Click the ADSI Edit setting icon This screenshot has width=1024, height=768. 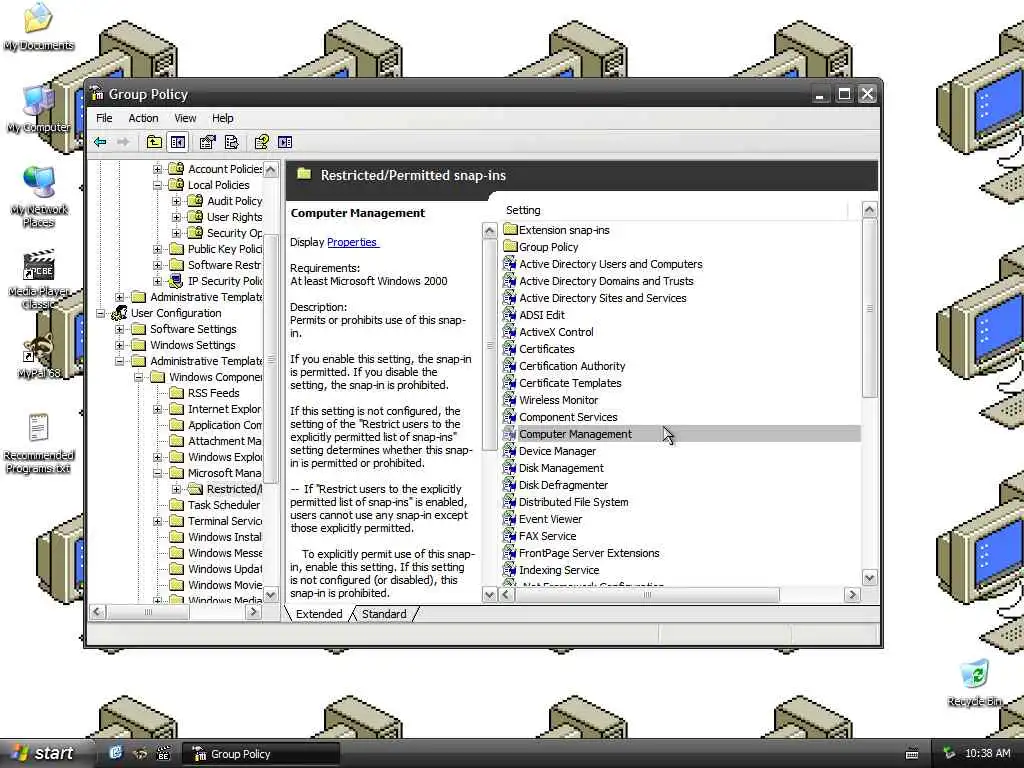(510, 315)
